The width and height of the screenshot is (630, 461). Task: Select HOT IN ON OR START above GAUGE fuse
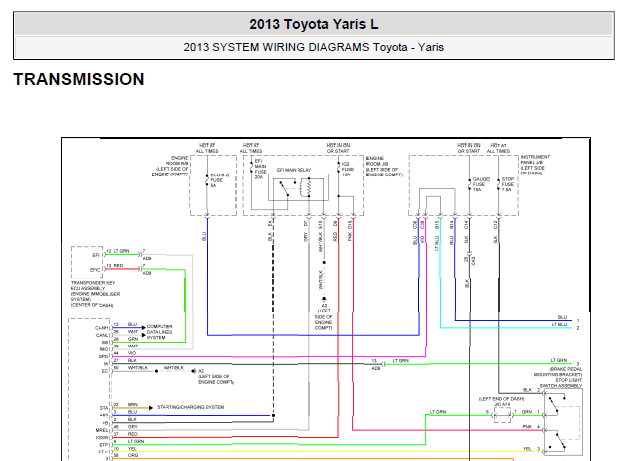[x=468, y=148]
